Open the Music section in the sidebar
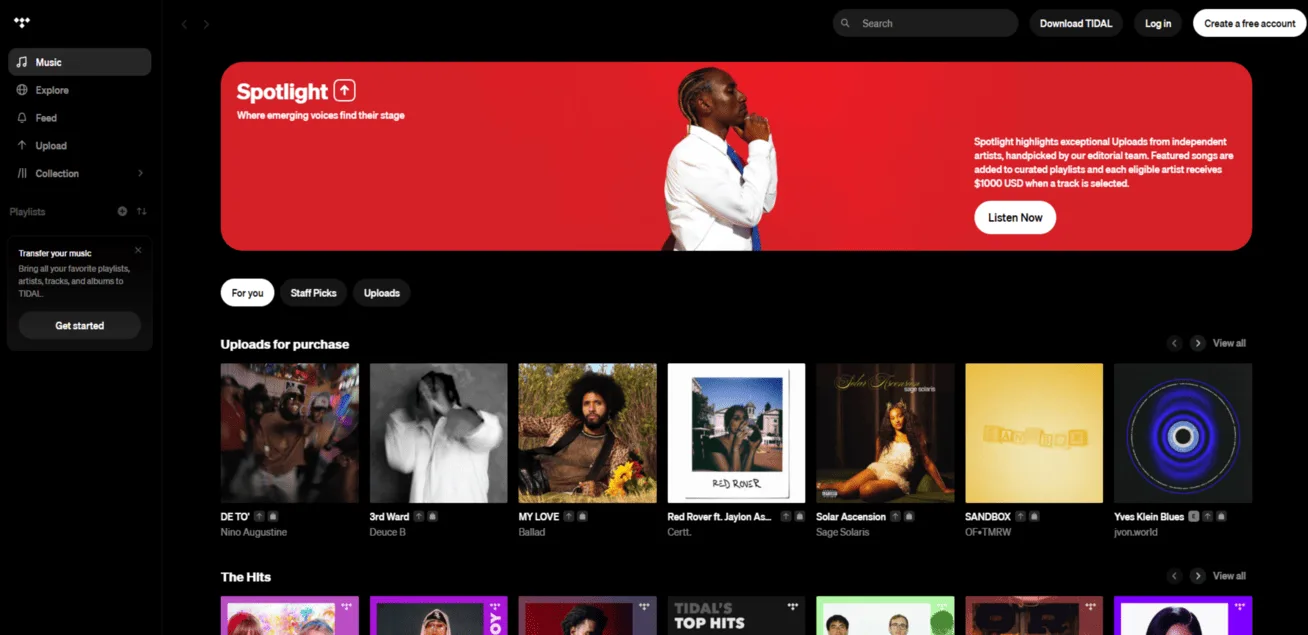The height and width of the screenshot is (635, 1308). tap(80, 62)
